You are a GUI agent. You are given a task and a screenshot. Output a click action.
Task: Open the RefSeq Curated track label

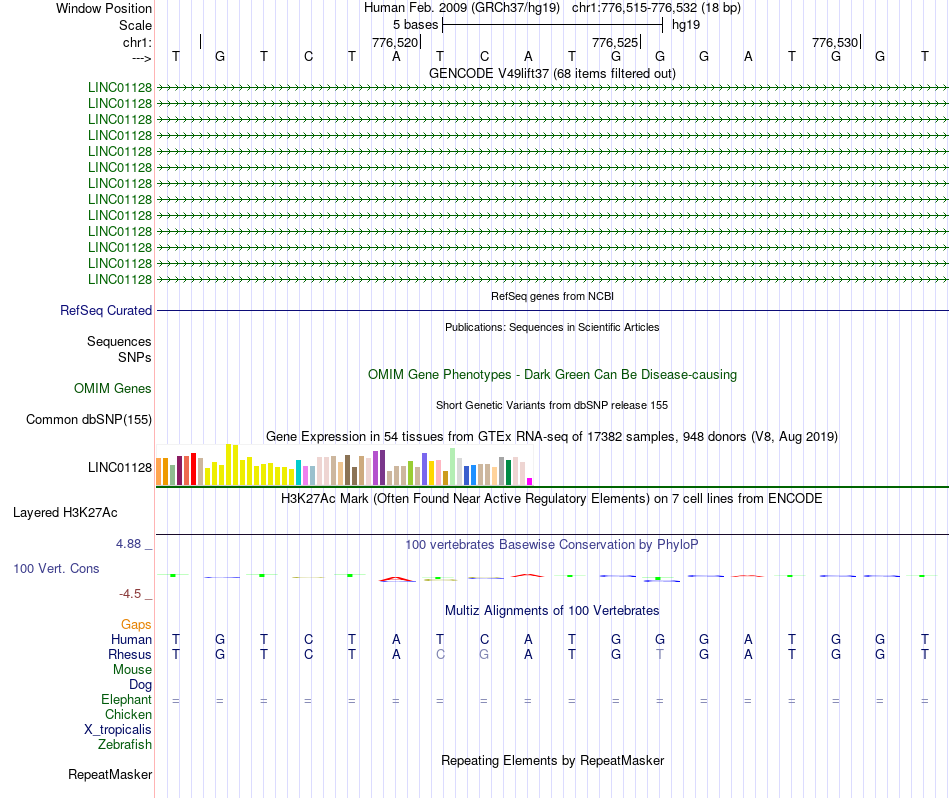pos(105,310)
